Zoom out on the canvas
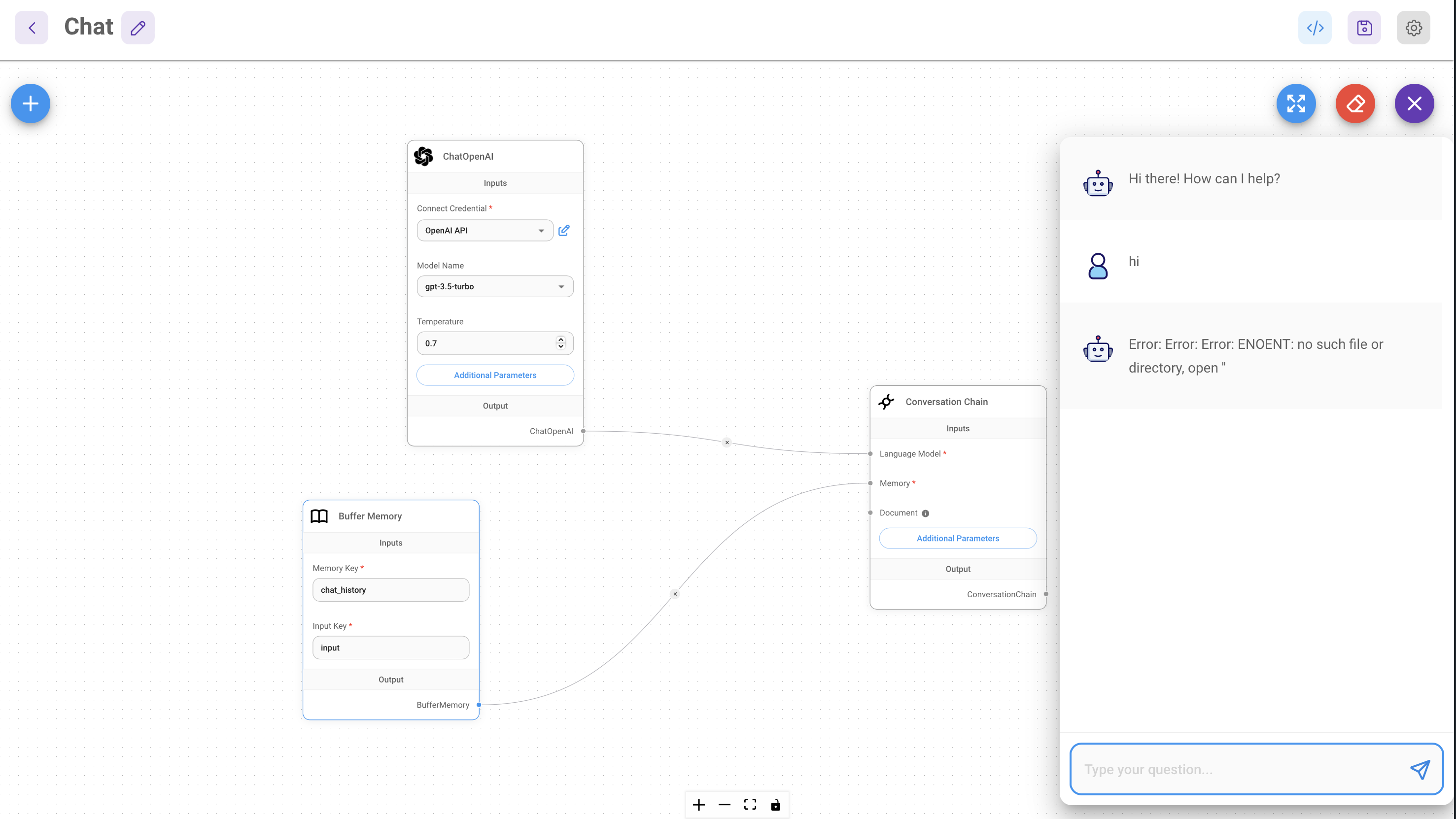 (x=724, y=804)
